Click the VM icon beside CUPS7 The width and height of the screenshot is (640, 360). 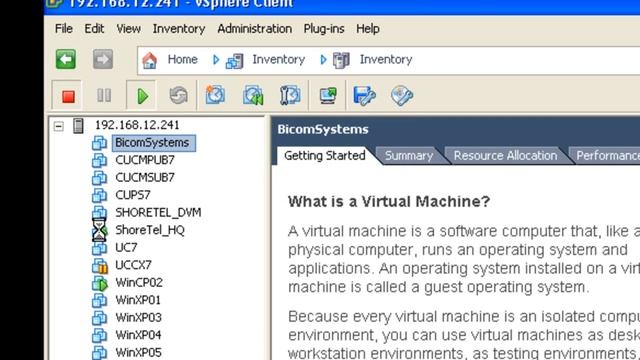coord(99,196)
